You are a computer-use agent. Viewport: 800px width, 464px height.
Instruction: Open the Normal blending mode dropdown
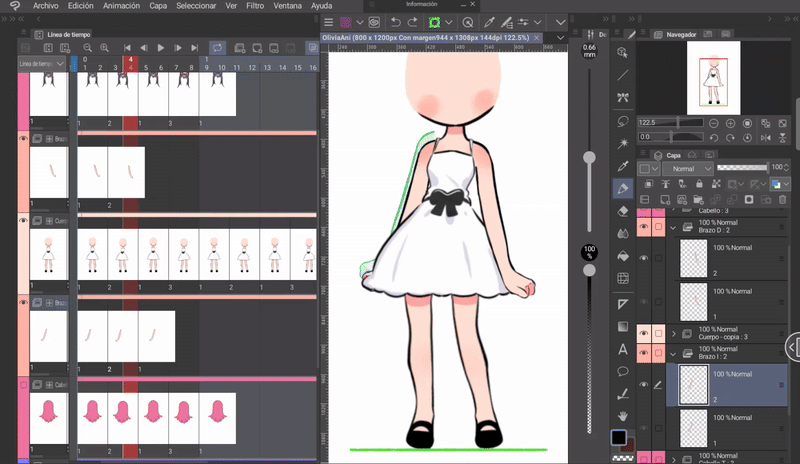click(x=687, y=169)
